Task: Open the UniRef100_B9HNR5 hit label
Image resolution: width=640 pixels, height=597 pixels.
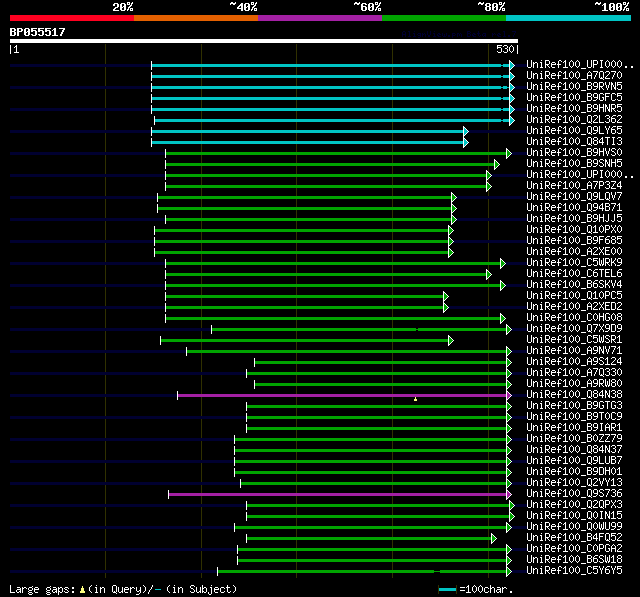Action: [574, 109]
